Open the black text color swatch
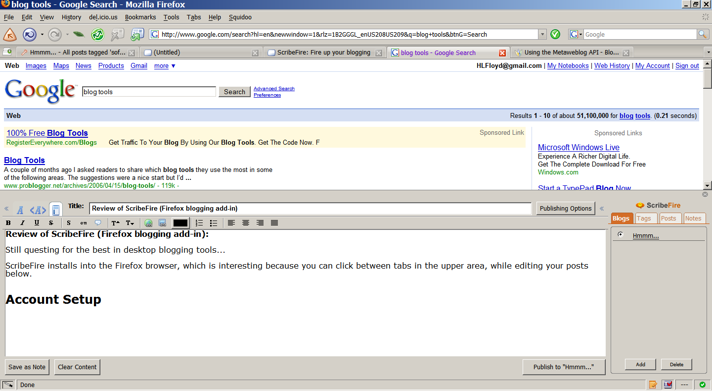Viewport: 712px width, 391px height. [x=180, y=223]
